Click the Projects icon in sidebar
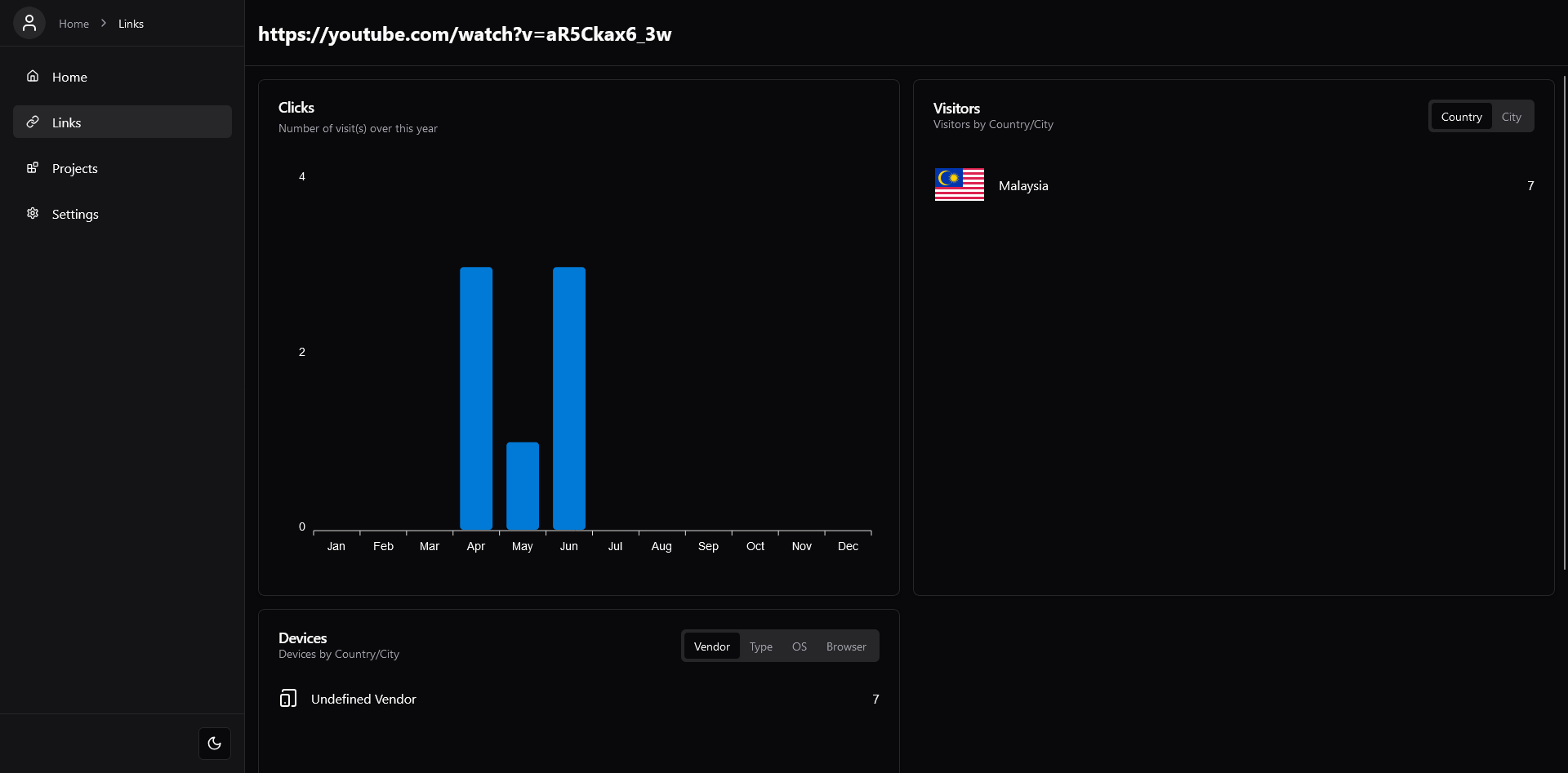Image resolution: width=1568 pixels, height=773 pixels. [32, 167]
